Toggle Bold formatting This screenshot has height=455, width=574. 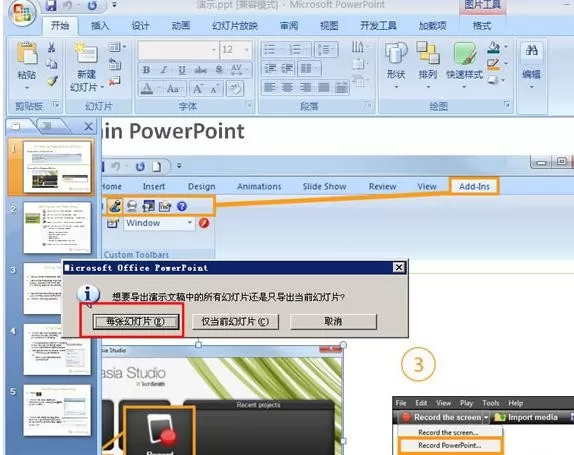click(146, 70)
